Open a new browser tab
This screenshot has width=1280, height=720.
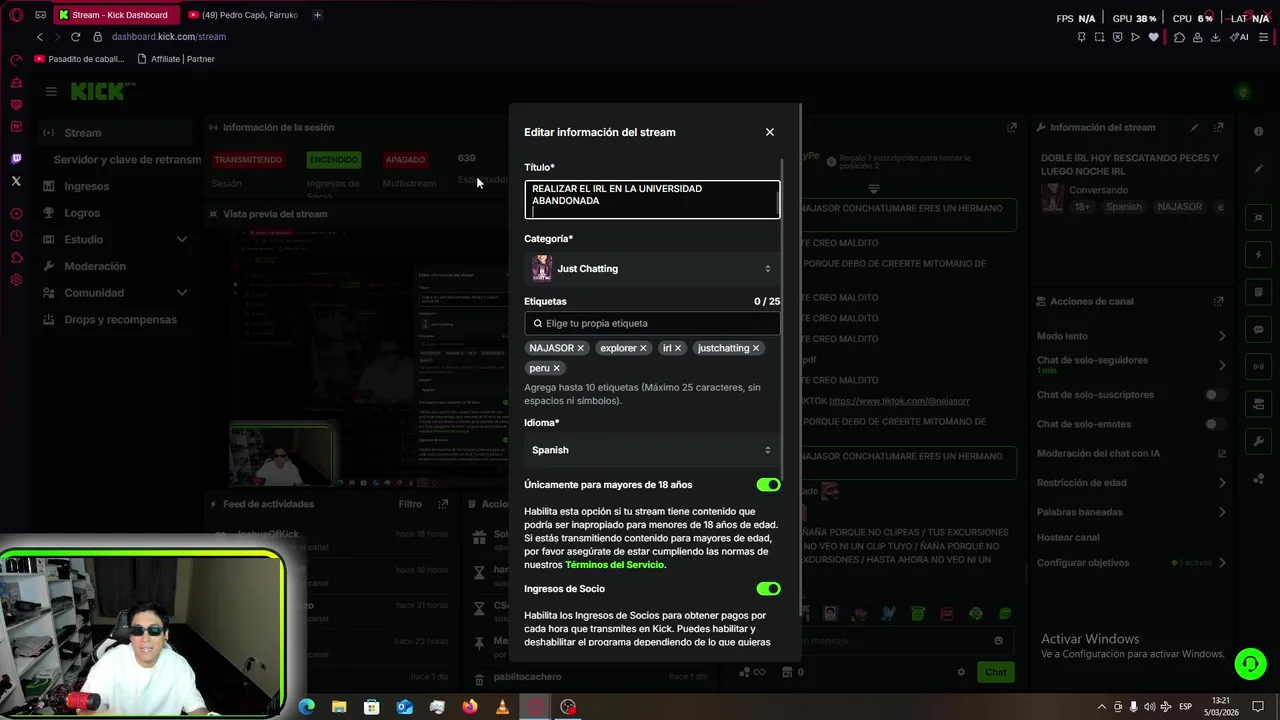click(x=317, y=15)
